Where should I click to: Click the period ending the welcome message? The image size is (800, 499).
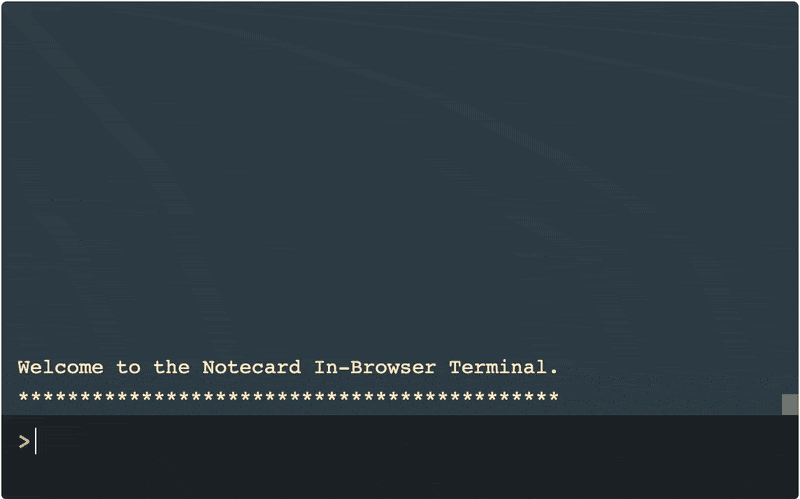(555, 372)
